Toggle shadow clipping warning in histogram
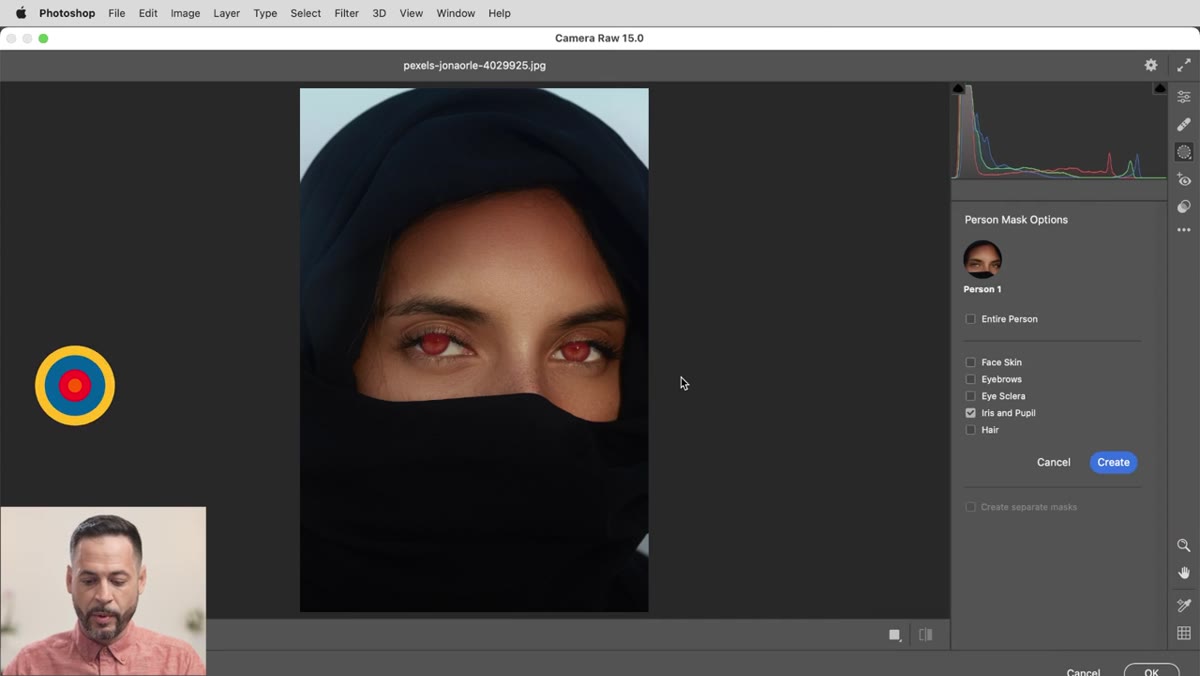The image size is (1200, 676). click(958, 89)
